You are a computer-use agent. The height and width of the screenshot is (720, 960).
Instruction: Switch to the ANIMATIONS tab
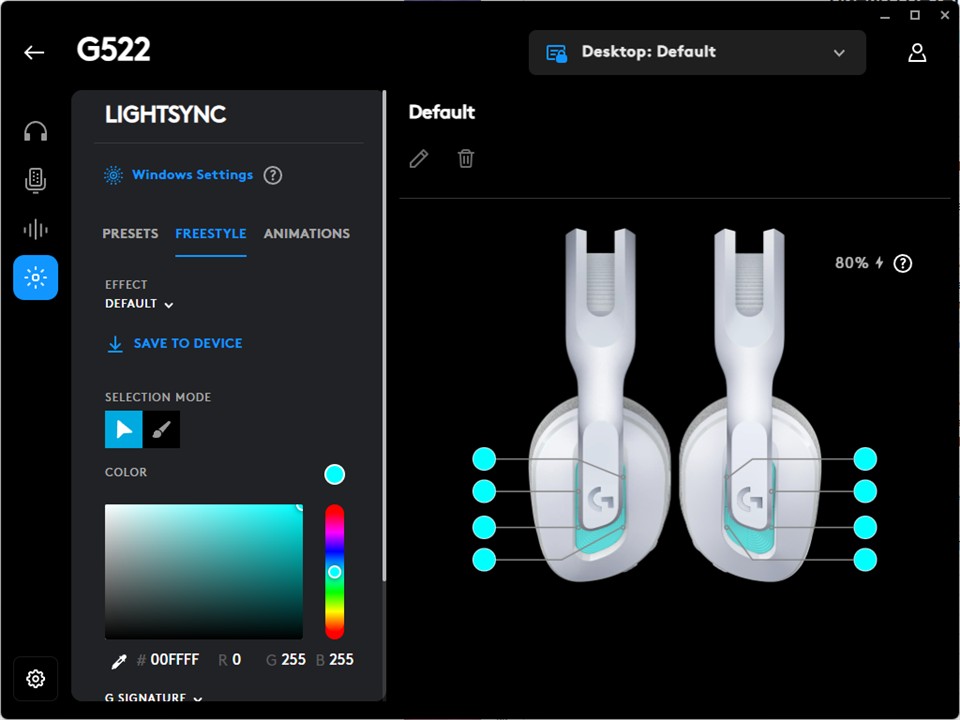pos(307,233)
